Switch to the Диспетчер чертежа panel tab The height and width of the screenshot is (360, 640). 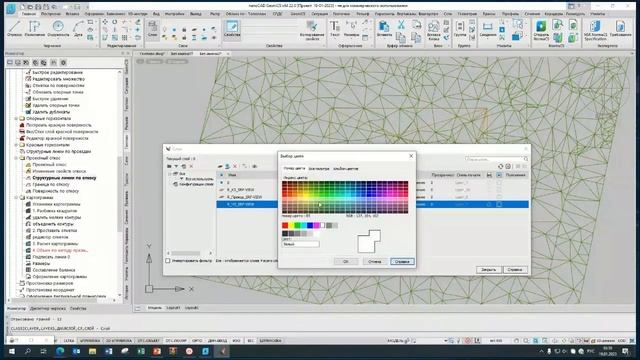tap(48, 309)
